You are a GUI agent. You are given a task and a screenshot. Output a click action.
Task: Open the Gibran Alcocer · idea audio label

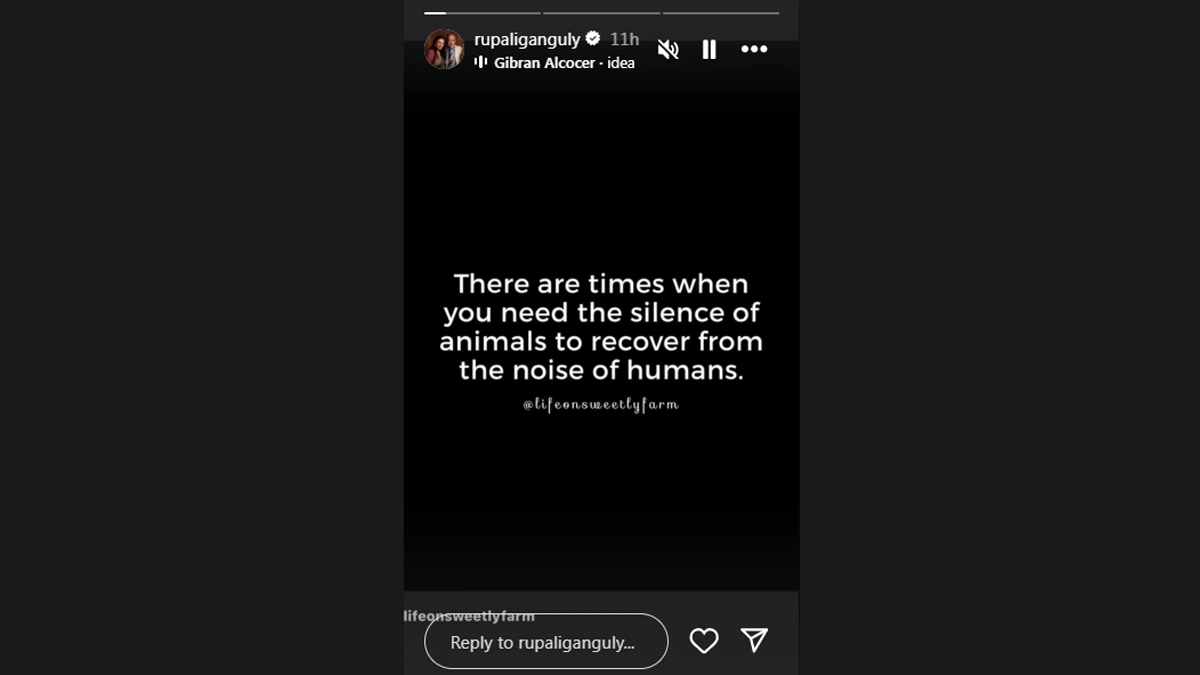point(564,62)
